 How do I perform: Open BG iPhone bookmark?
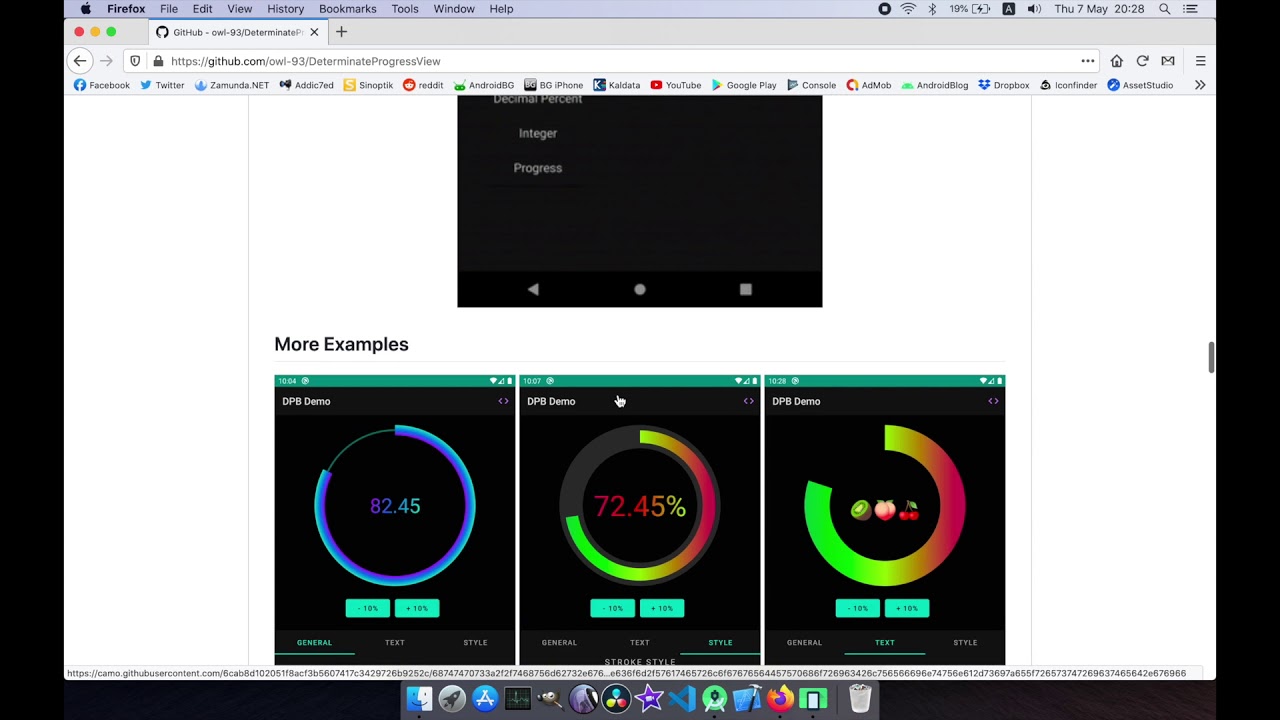[554, 85]
